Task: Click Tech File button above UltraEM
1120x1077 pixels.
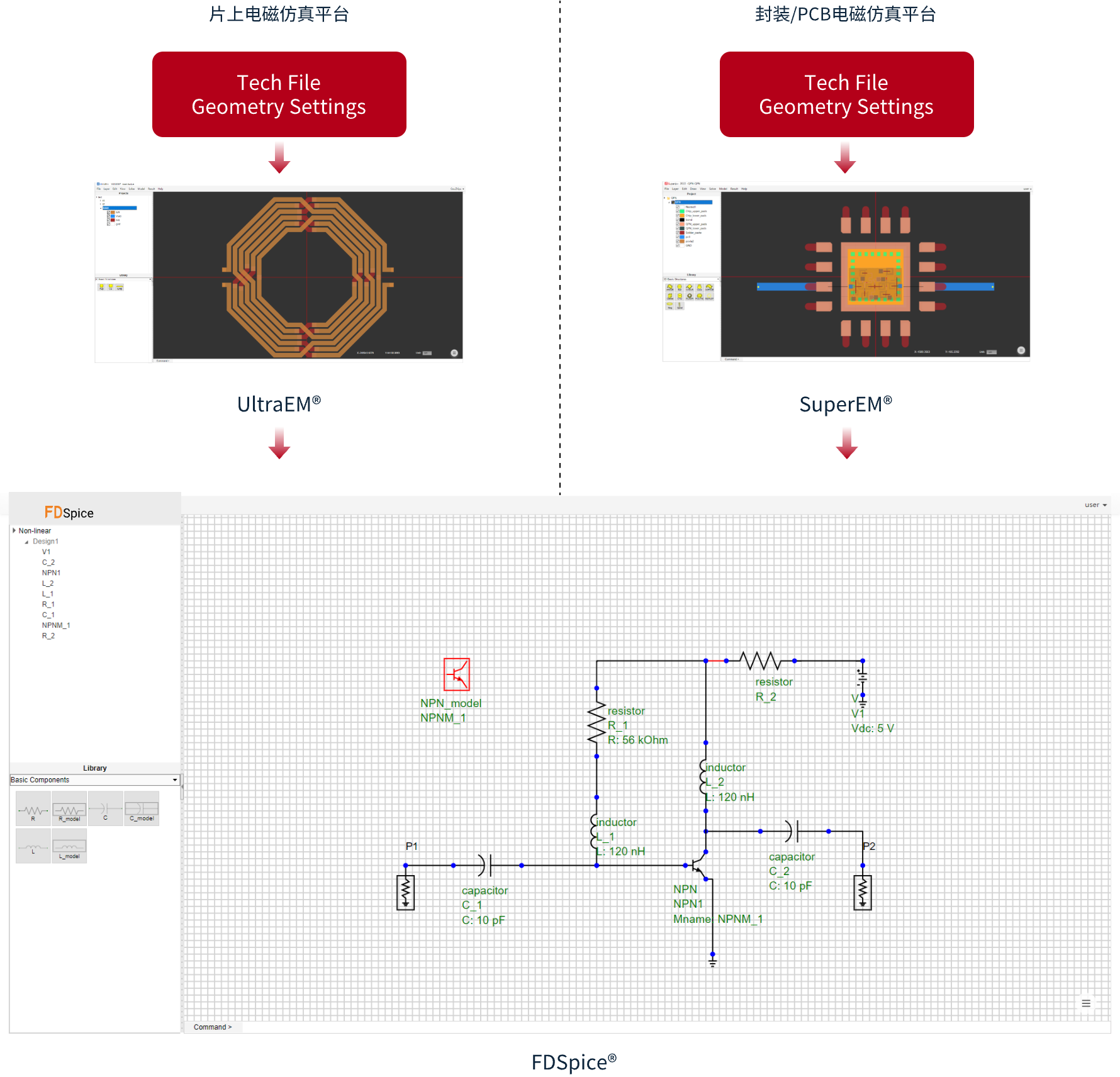Action: (x=279, y=94)
